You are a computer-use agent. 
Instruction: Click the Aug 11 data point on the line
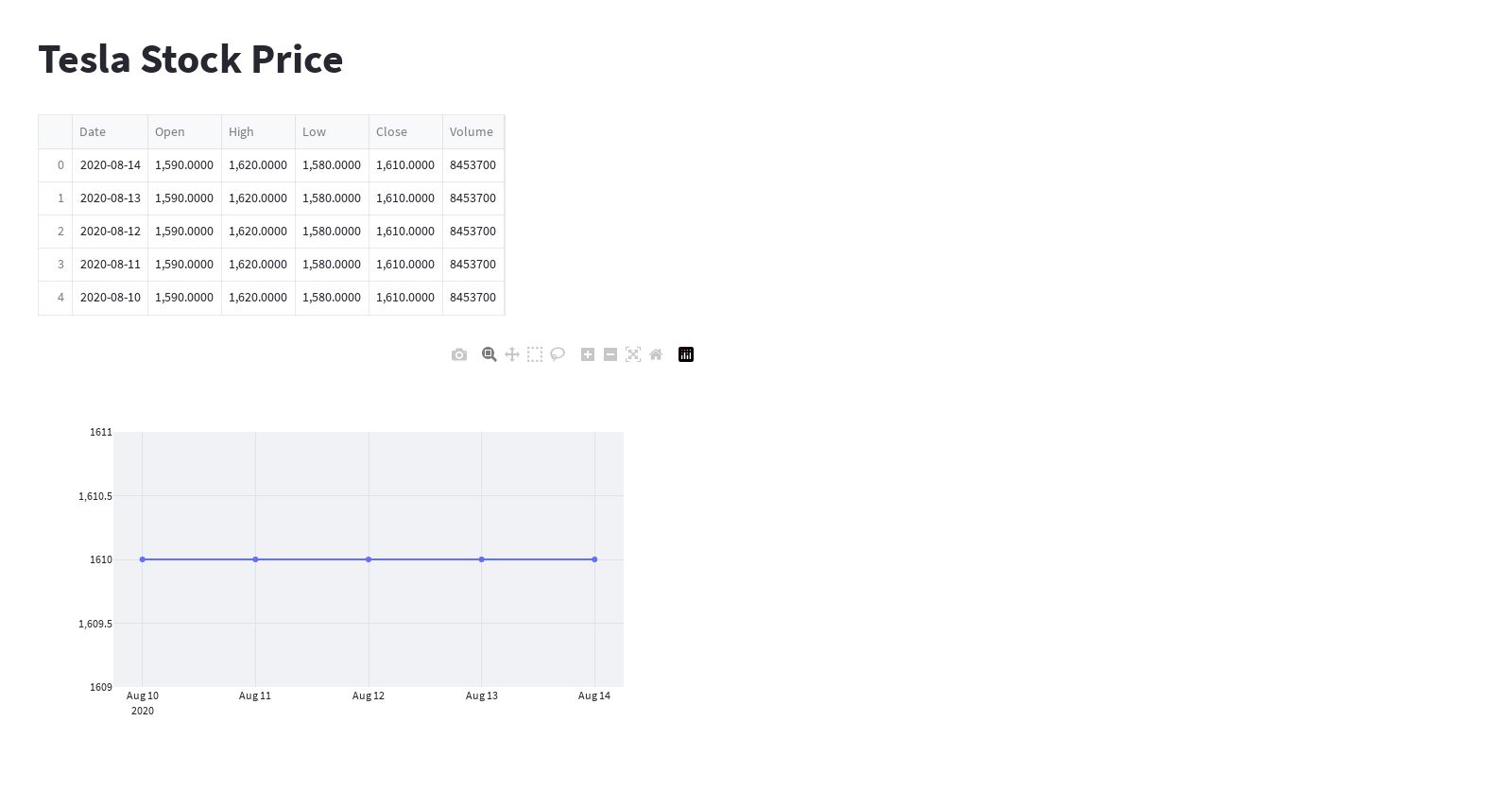coord(255,559)
